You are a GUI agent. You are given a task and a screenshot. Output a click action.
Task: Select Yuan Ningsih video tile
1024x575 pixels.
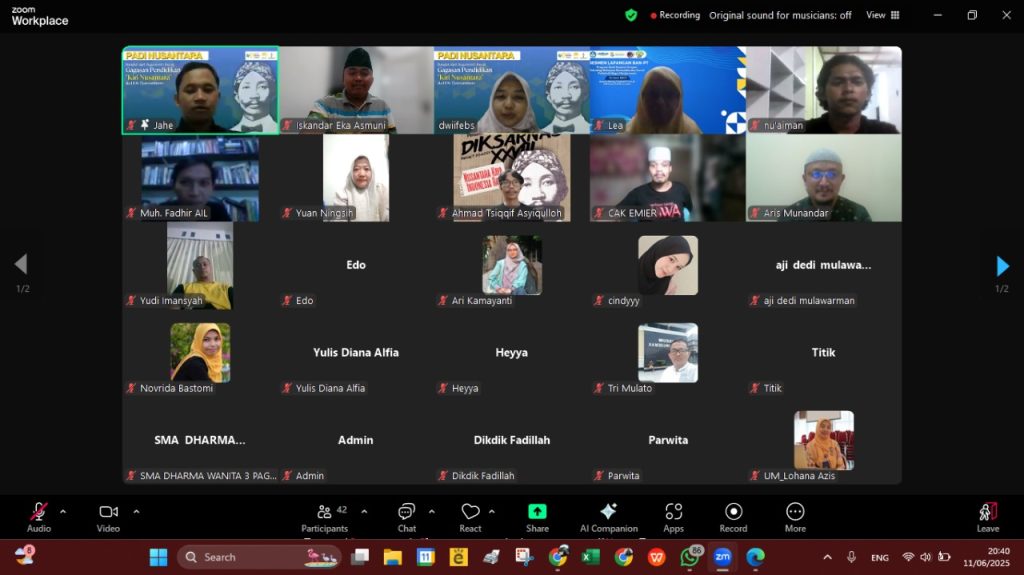click(357, 178)
